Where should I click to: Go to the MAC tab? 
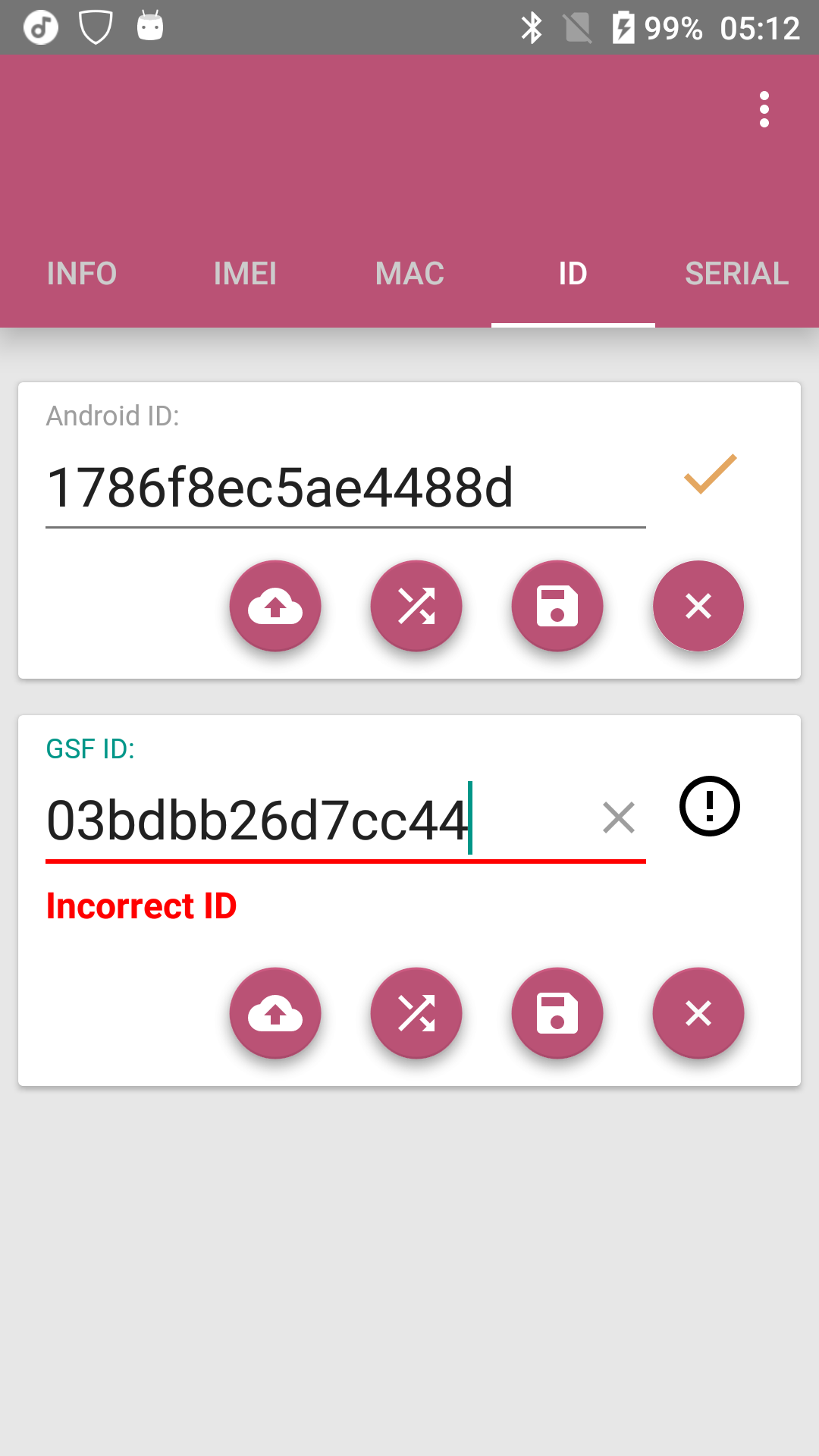tap(409, 274)
